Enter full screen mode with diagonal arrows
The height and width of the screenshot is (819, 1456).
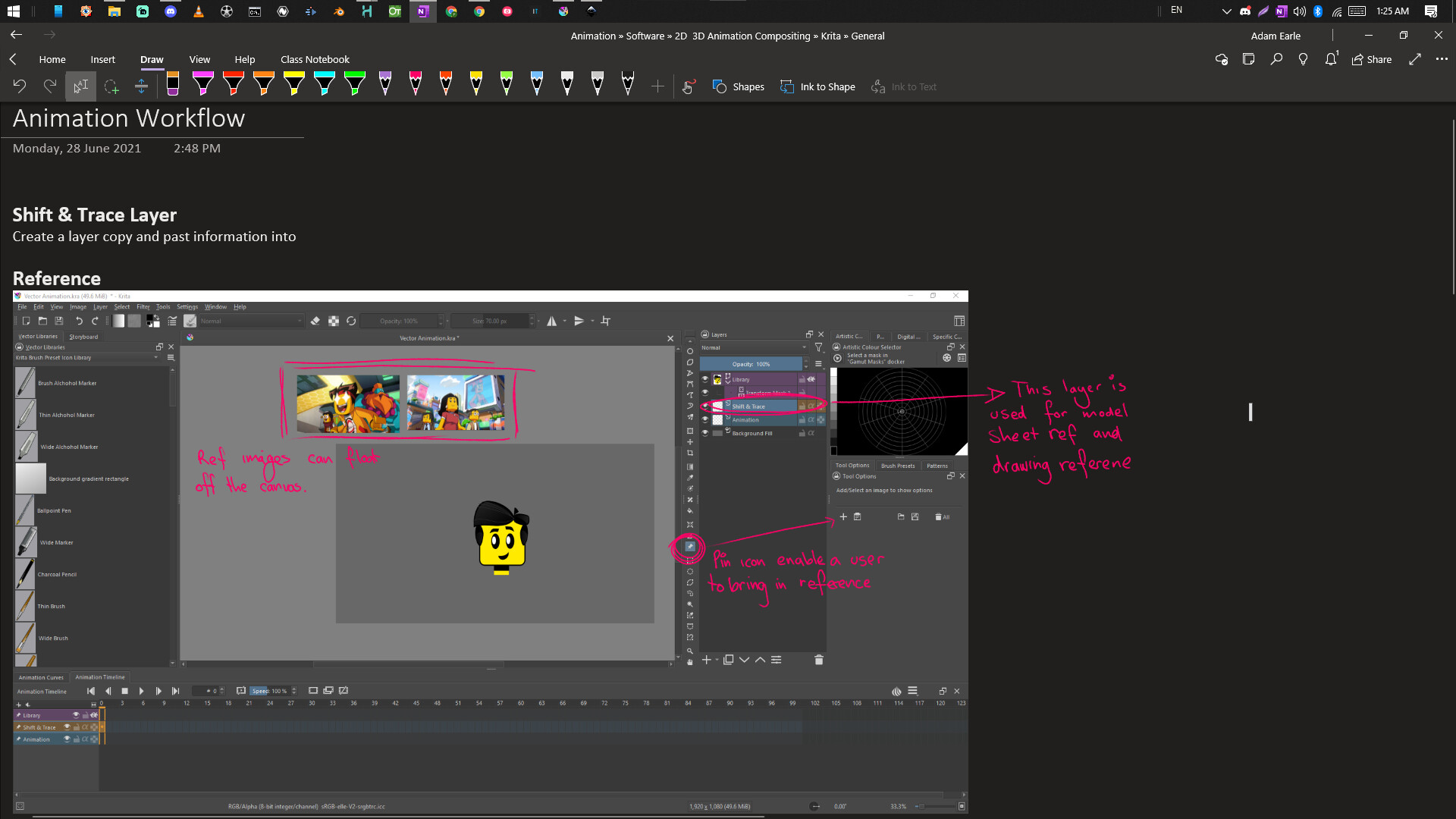pos(1414,59)
